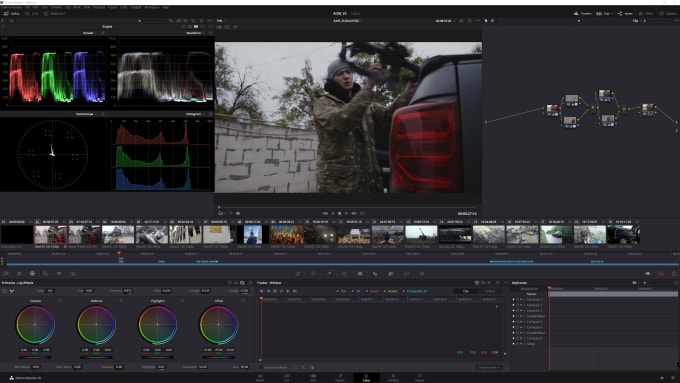Toggle the lock on Corrector 1 keyframe row

517,299
